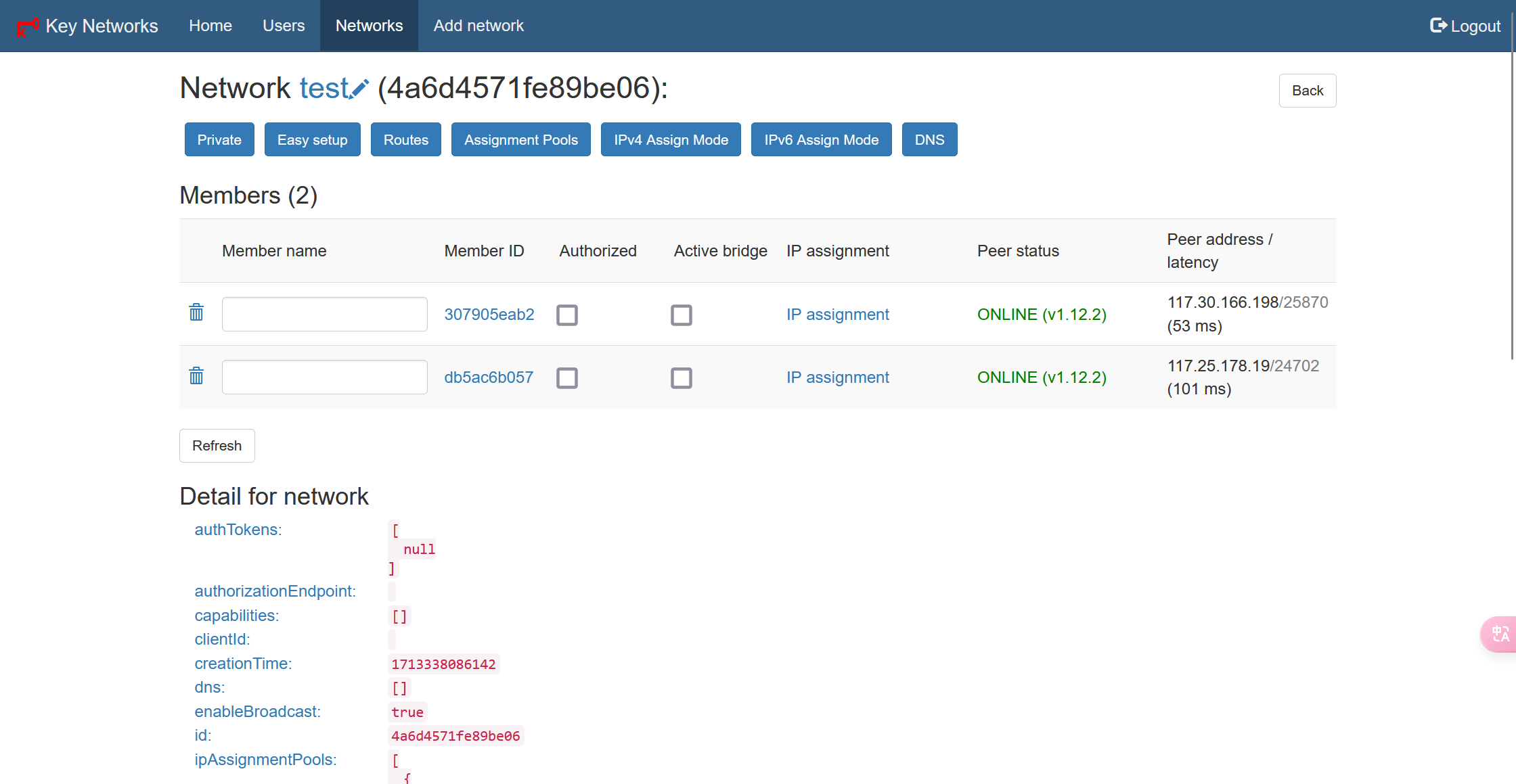This screenshot has width=1516, height=784.
Task: Click the Logout icon in navbar
Action: [x=1438, y=26]
